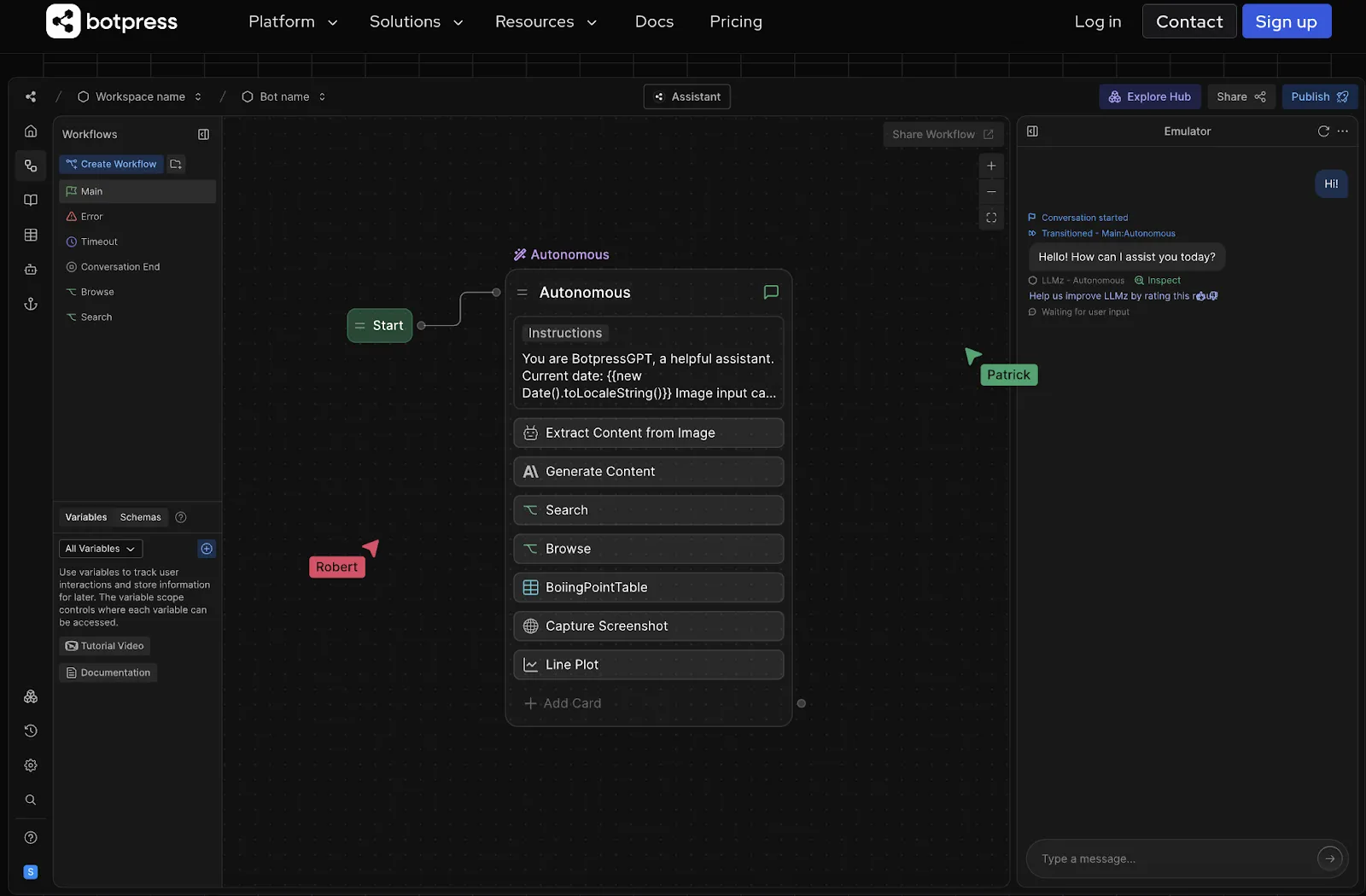
Task: Select the Main workflow
Action: point(137,191)
